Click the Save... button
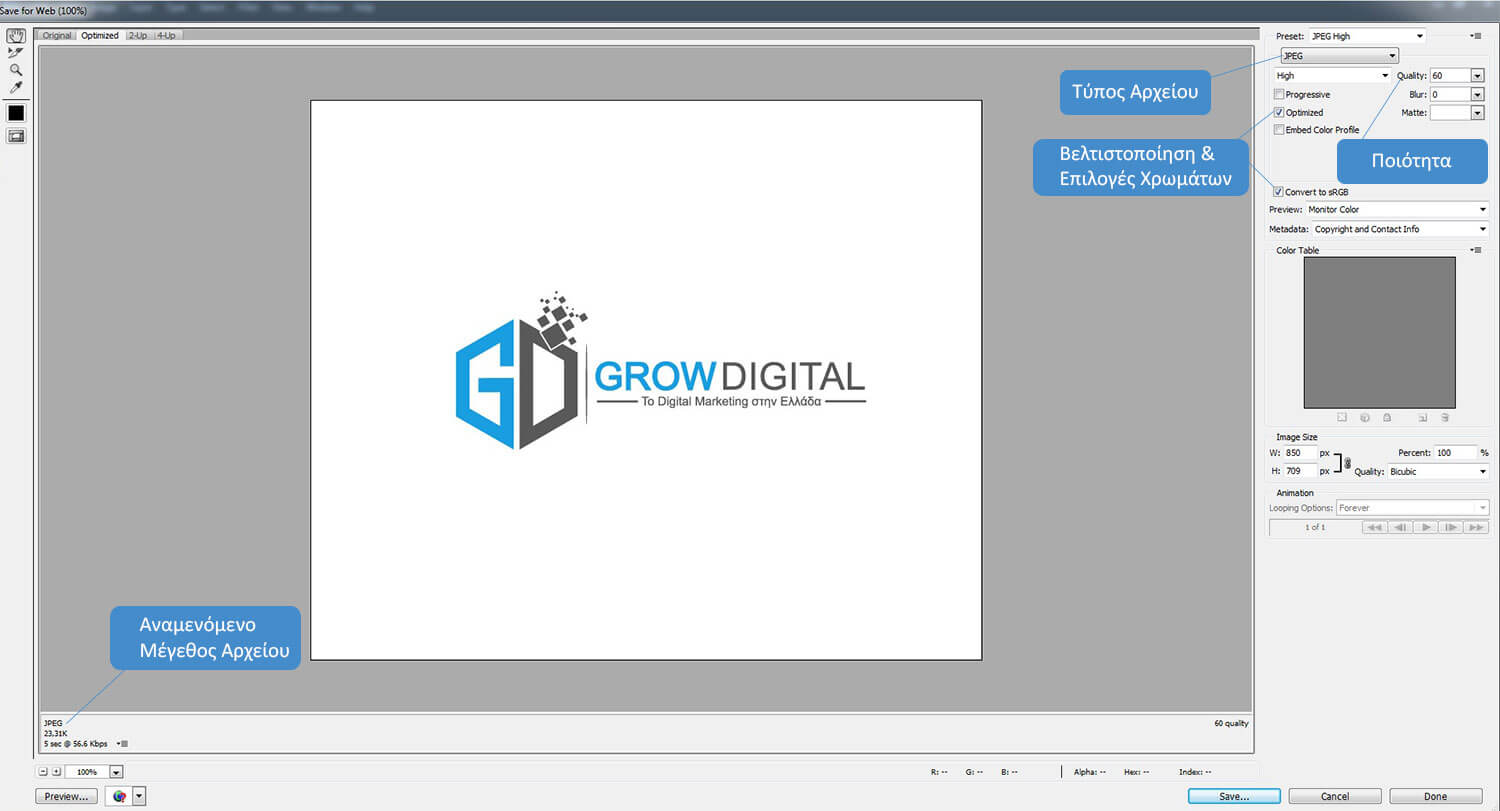The width and height of the screenshot is (1500, 811). click(x=1234, y=797)
